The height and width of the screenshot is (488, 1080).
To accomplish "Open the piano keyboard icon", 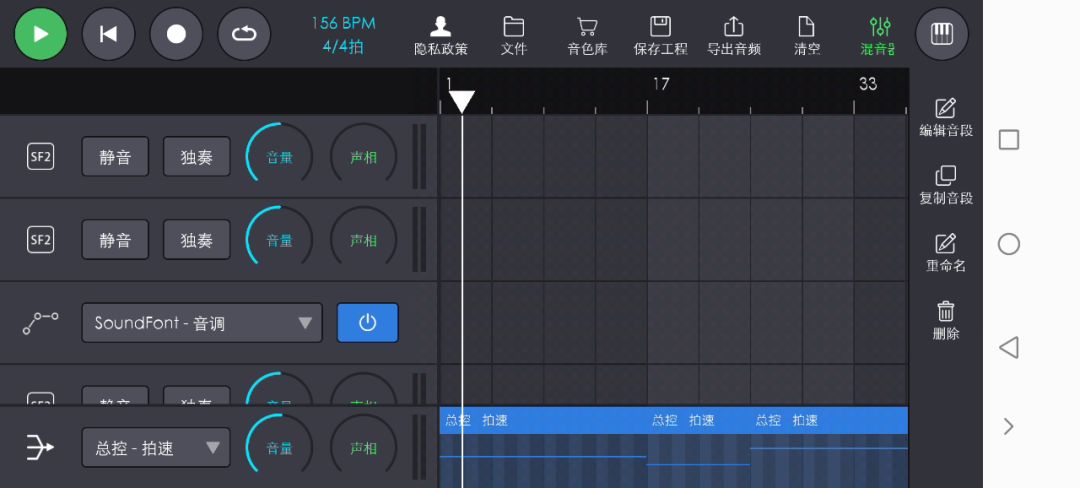I will click(x=941, y=34).
